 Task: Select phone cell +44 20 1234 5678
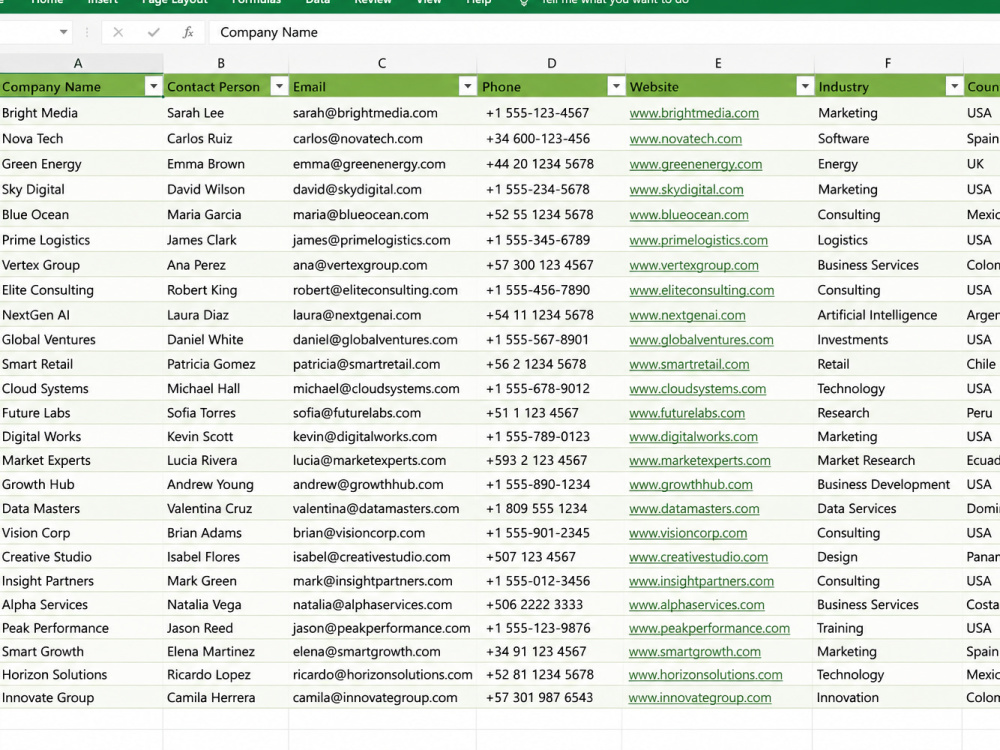(551, 164)
